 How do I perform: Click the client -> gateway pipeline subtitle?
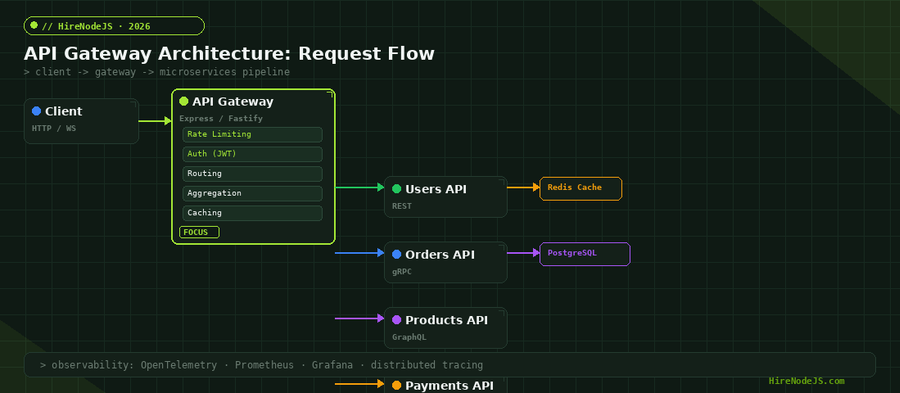tap(157, 72)
